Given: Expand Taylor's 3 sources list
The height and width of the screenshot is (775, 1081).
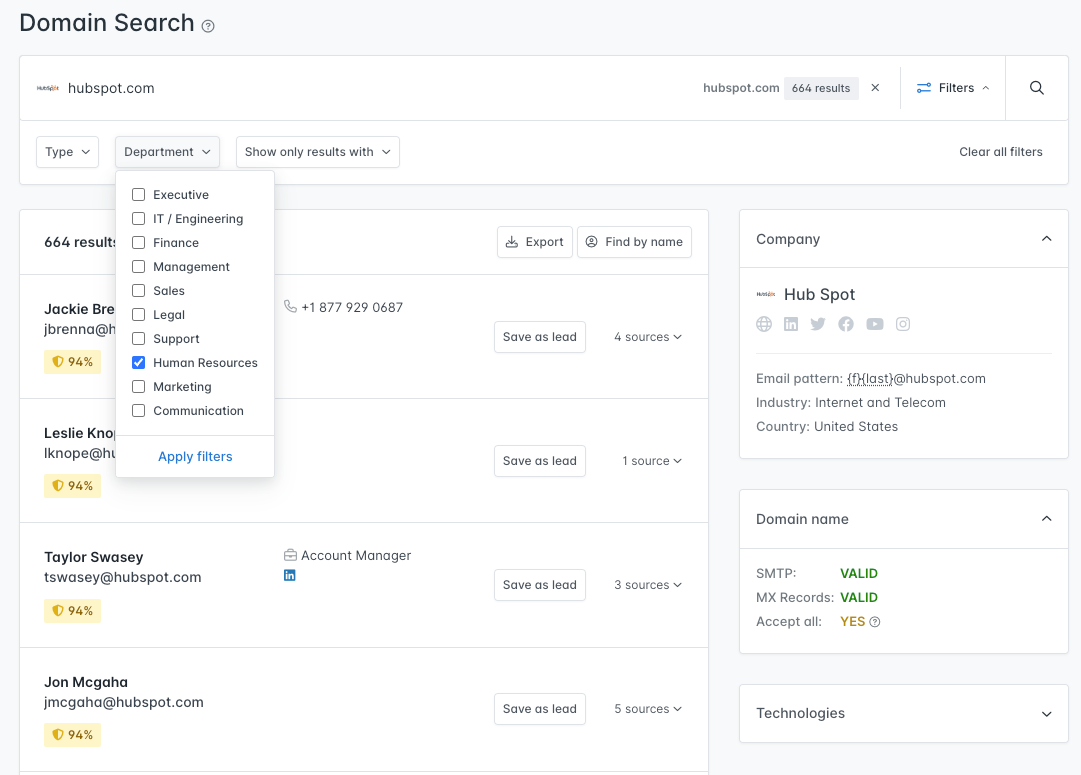Looking at the screenshot, I should click(x=648, y=585).
